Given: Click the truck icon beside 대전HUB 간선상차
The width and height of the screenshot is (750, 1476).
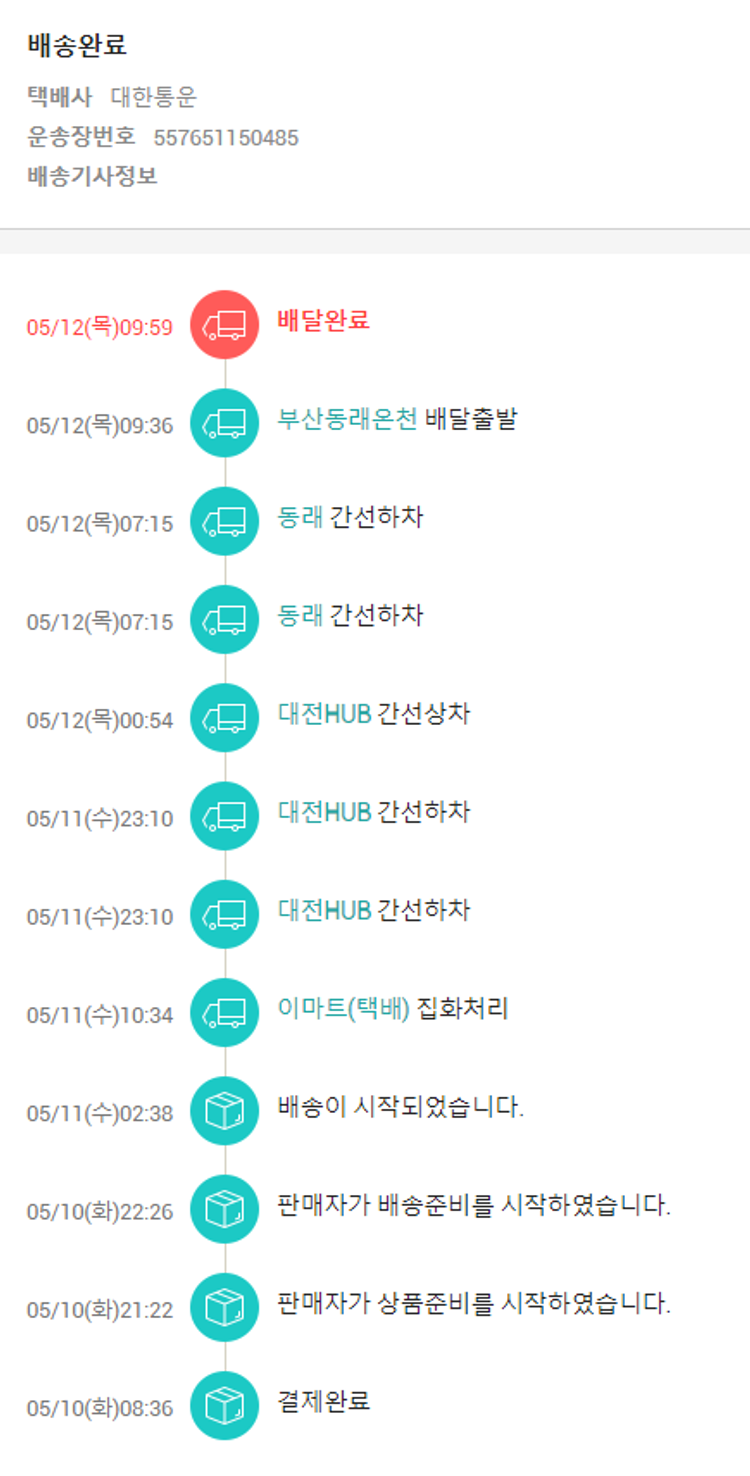Looking at the screenshot, I should [224, 718].
